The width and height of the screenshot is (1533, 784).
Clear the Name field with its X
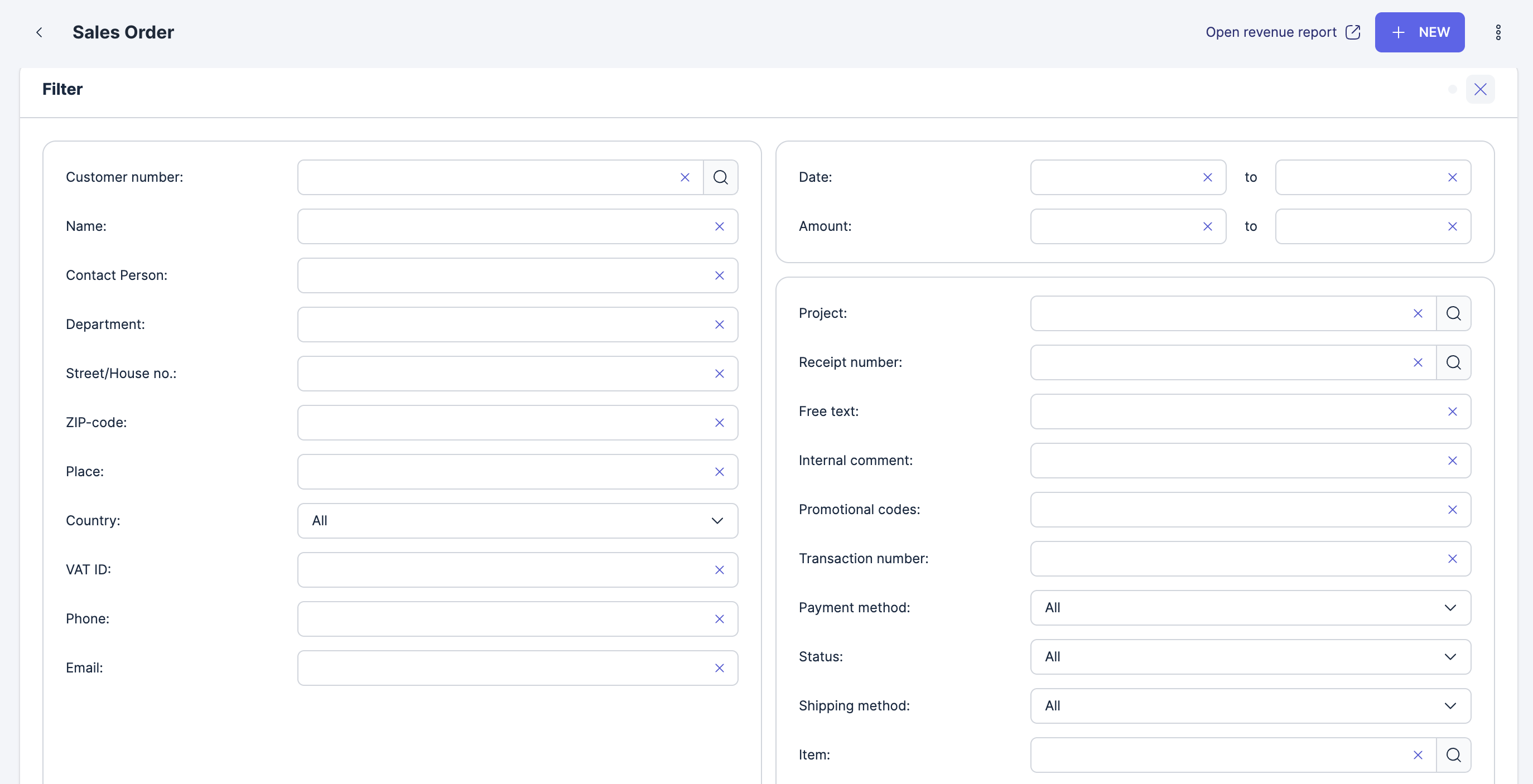[x=719, y=226]
